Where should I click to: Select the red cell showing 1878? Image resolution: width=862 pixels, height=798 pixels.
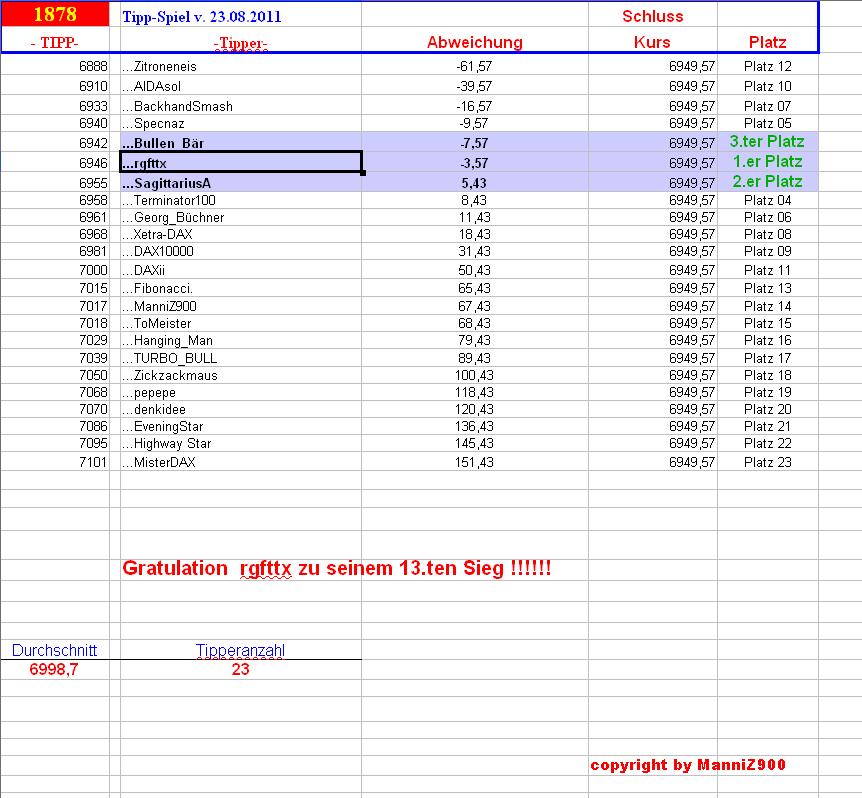tap(55, 14)
